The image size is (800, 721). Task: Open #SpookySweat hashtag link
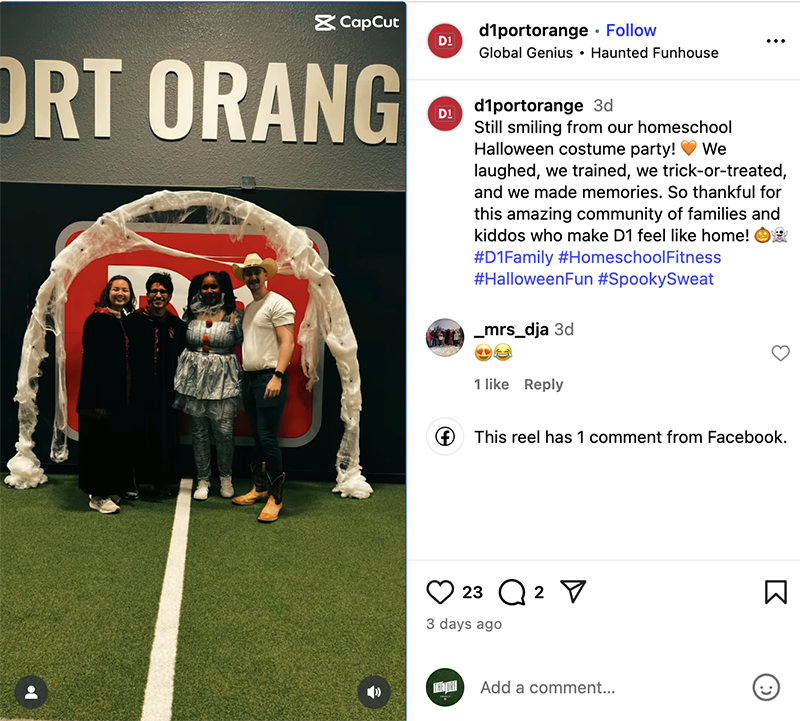[655, 279]
